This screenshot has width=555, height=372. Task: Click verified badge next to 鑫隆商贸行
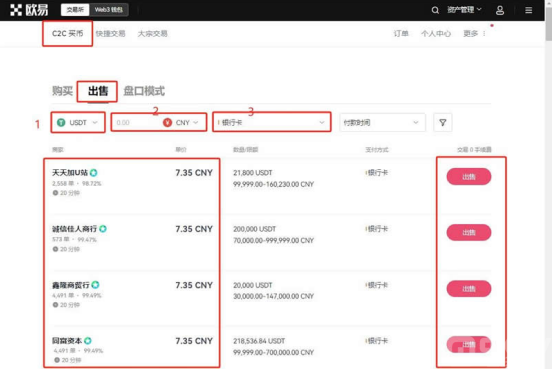95,285
